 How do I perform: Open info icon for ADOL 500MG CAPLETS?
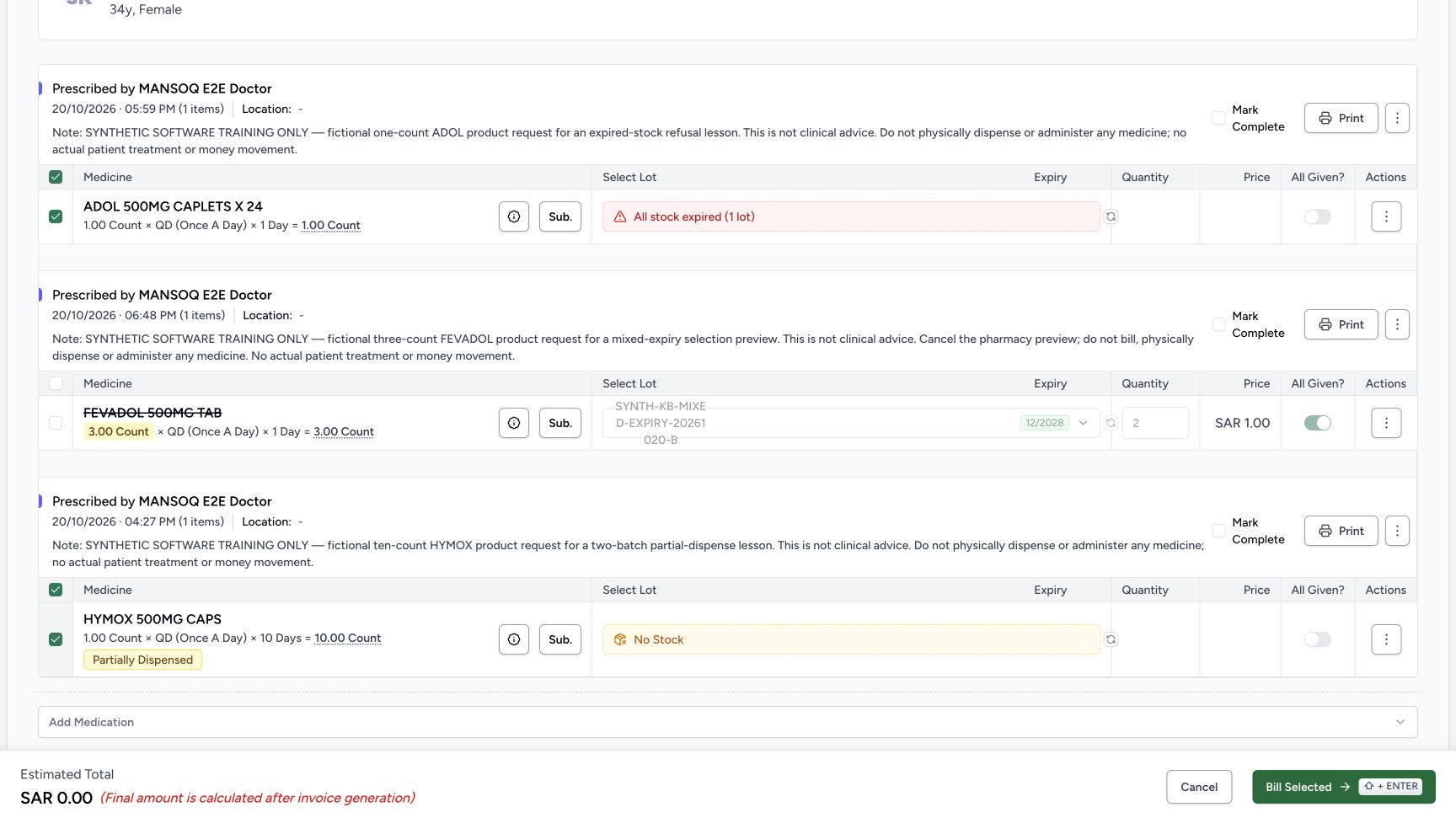click(x=514, y=216)
